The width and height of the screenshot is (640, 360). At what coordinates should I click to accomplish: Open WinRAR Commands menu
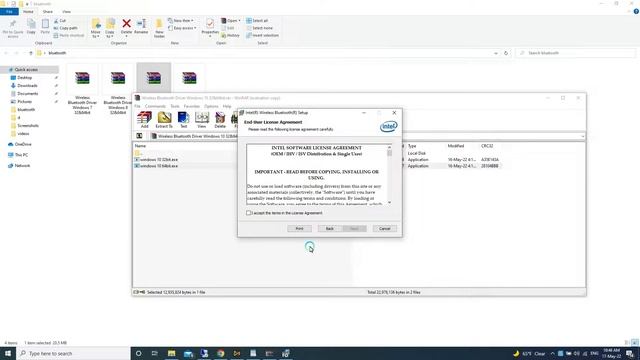[x=155, y=106]
